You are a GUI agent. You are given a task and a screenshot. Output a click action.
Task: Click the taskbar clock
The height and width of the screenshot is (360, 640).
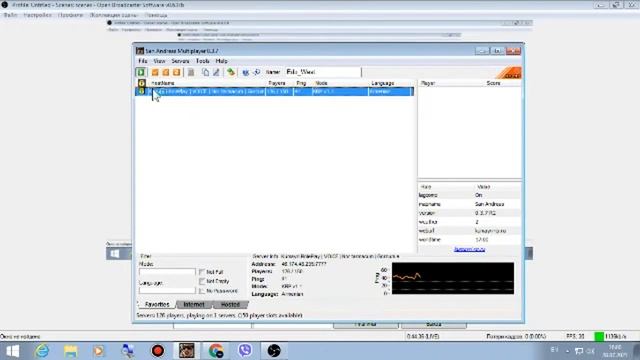point(615,351)
